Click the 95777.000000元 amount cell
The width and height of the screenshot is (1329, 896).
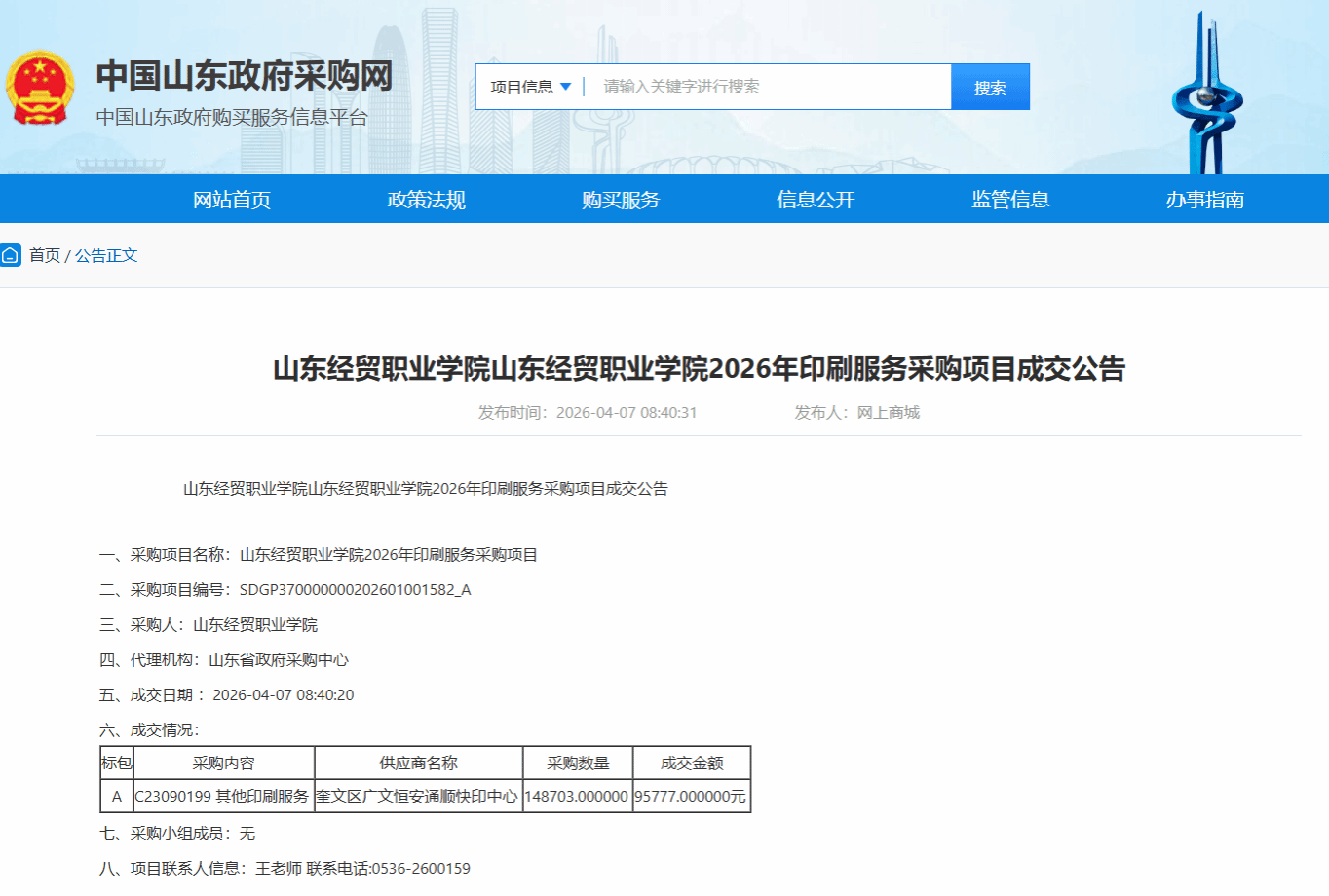coord(691,796)
